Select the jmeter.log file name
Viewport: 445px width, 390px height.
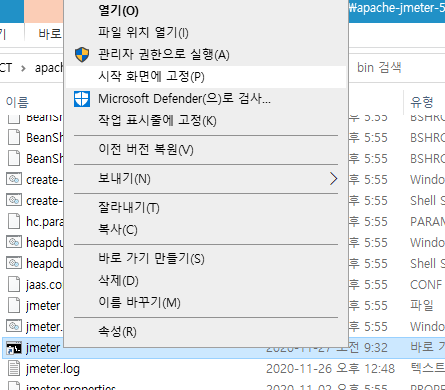53,369
